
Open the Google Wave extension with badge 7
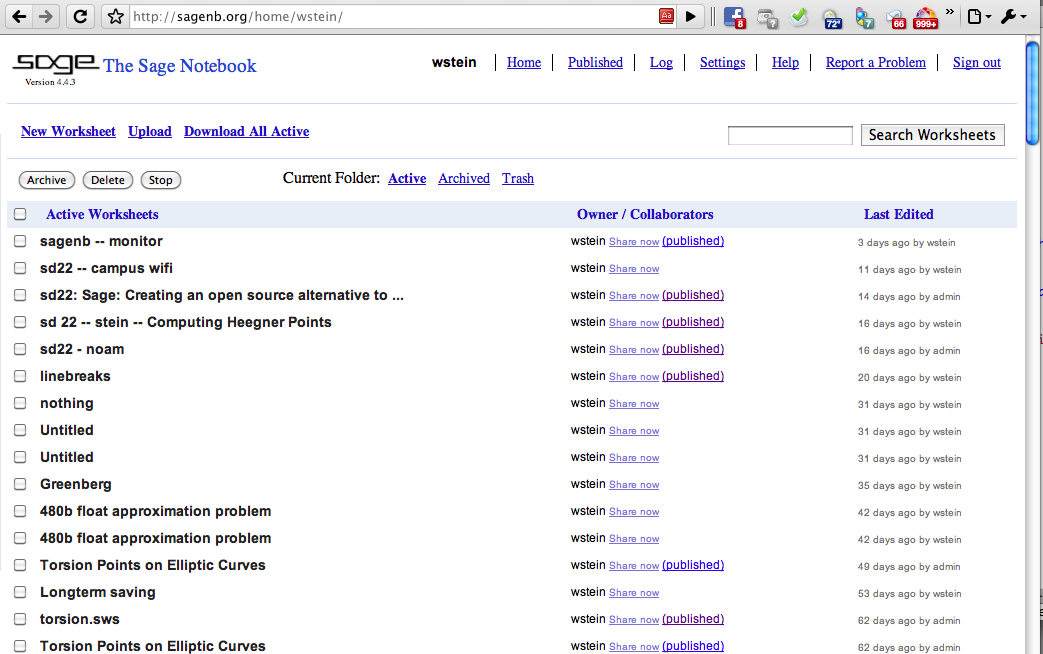click(x=863, y=18)
